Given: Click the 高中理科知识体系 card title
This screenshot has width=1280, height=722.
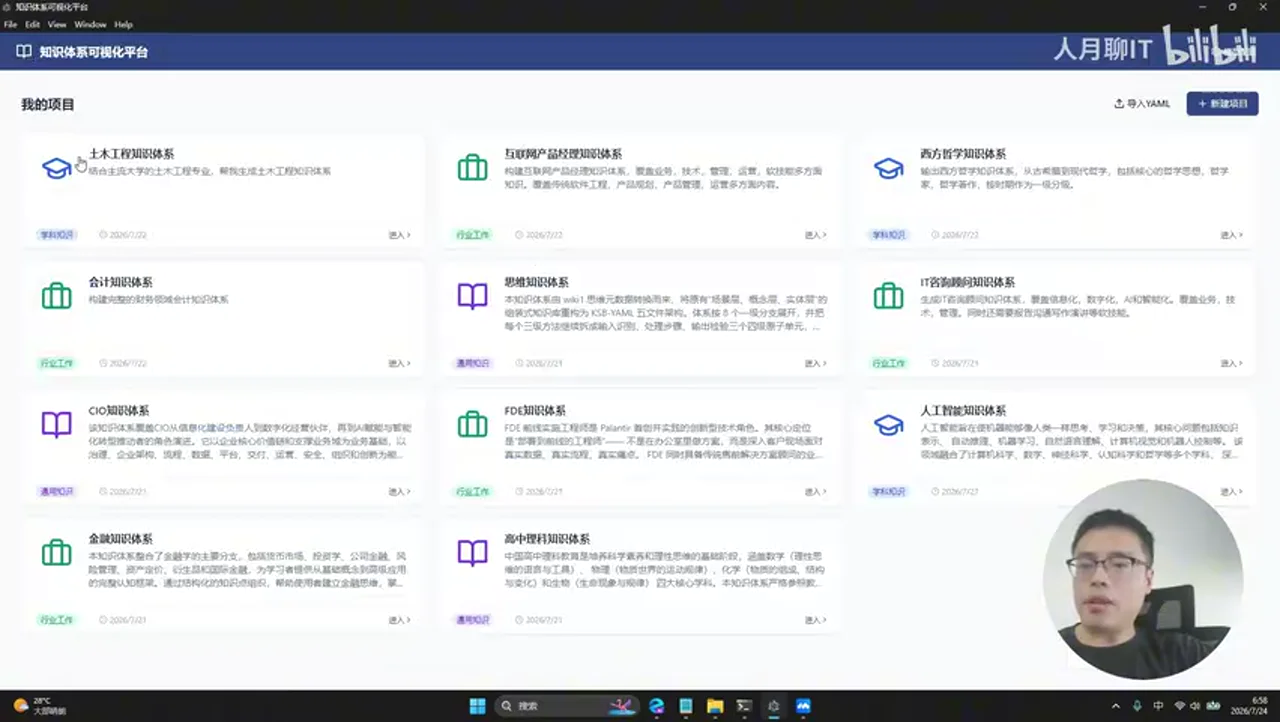Looking at the screenshot, I should 547,539.
